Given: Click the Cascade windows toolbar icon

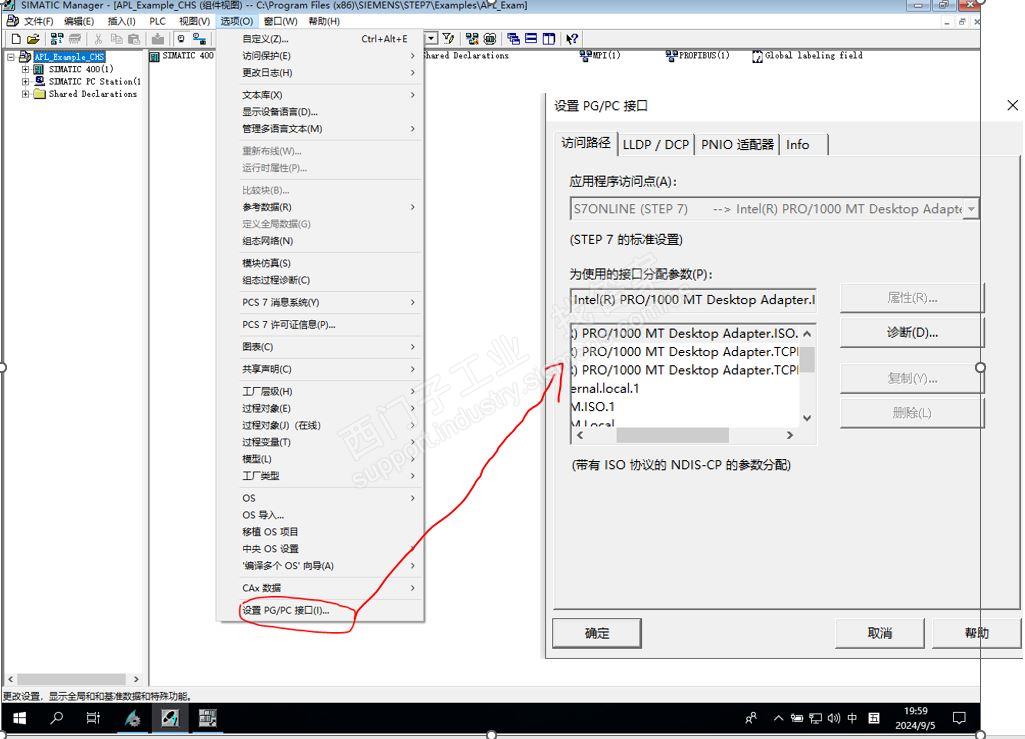Looking at the screenshot, I should [x=513, y=39].
